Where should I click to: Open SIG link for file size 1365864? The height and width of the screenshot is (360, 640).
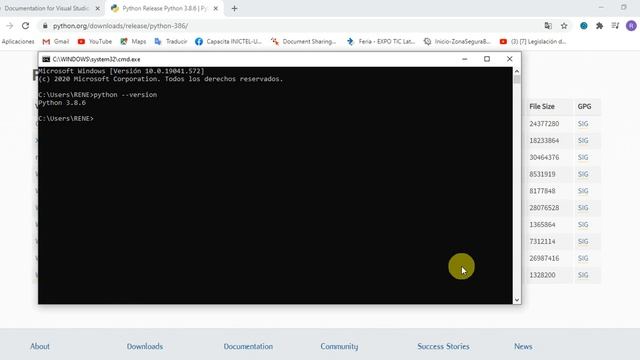(583, 224)
